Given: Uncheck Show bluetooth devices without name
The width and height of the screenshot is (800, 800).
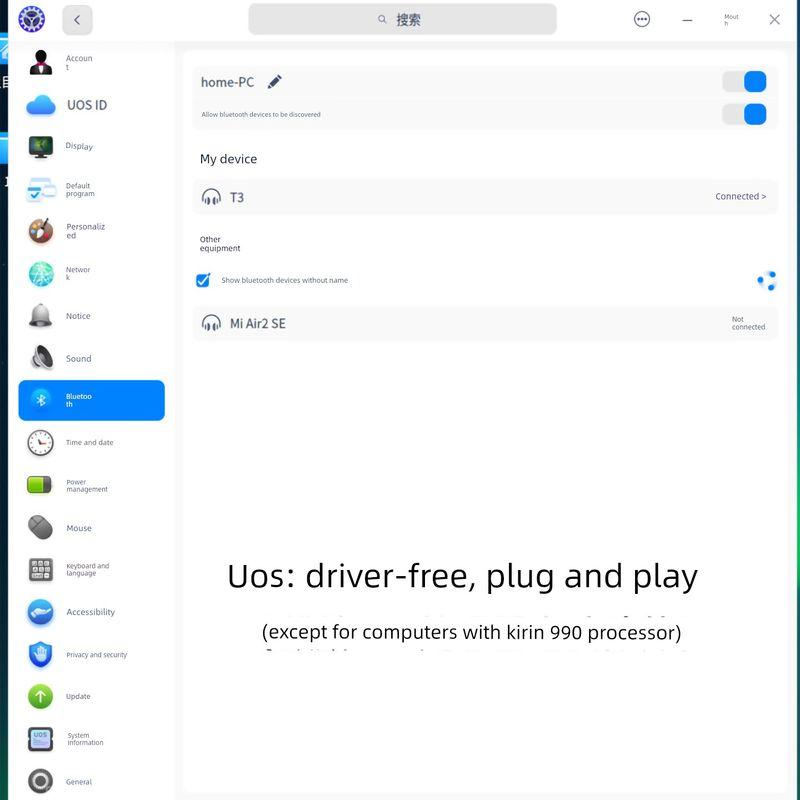Looking at the screenshot, I should 203,280.
